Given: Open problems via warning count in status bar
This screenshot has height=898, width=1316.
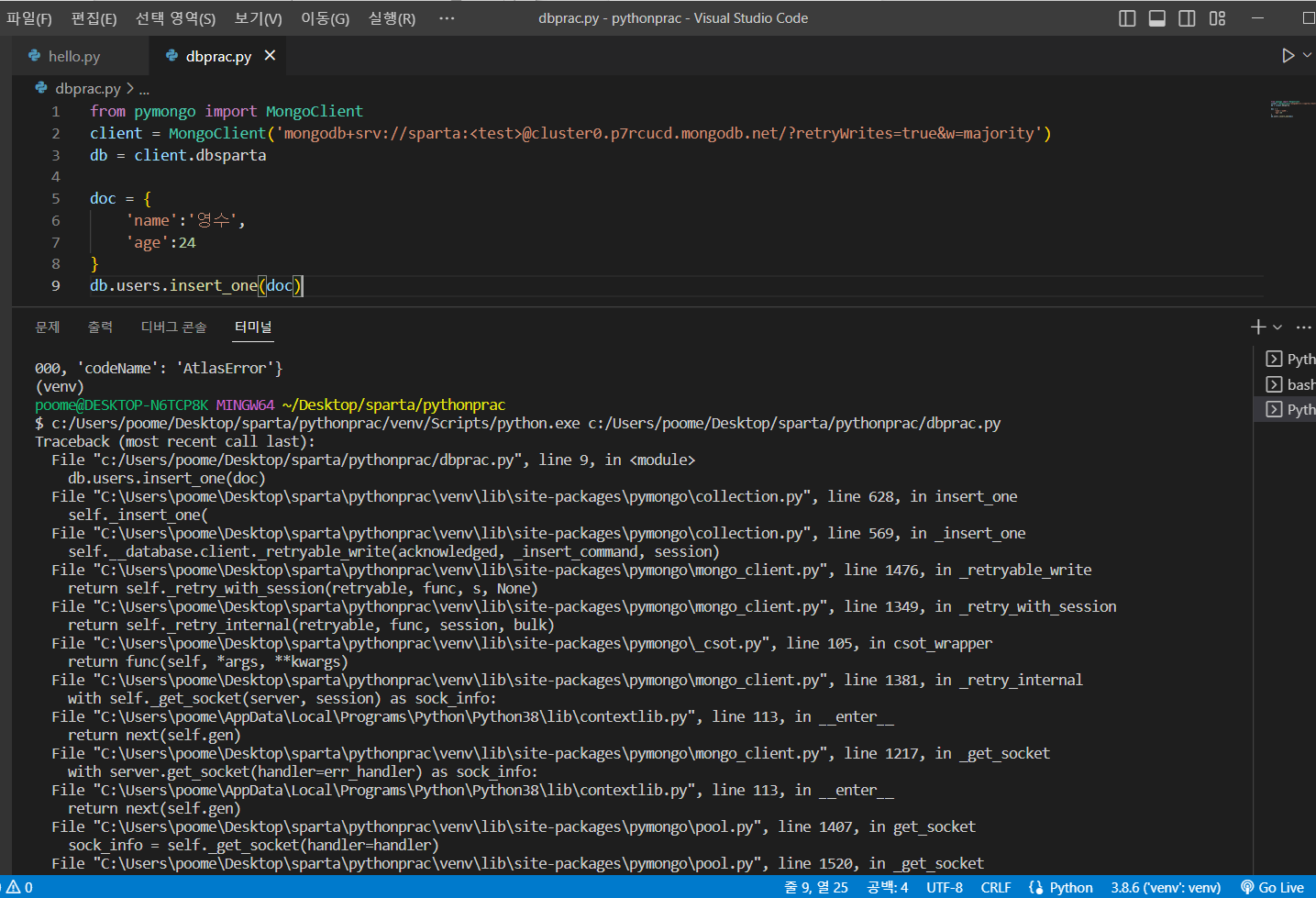Looking at the screenshot, I should [18, 887].
